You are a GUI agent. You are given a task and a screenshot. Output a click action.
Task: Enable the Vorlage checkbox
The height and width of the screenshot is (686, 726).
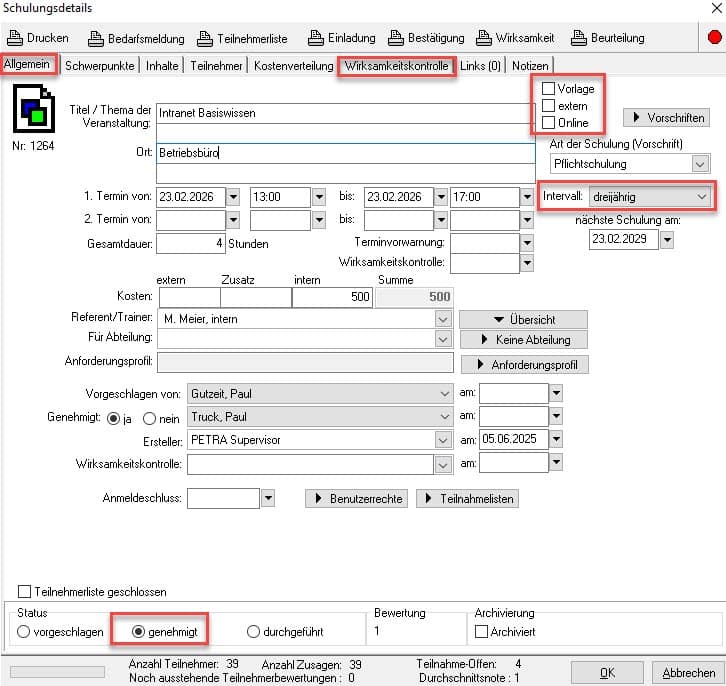pyautogui.click(x=548, y=89)
